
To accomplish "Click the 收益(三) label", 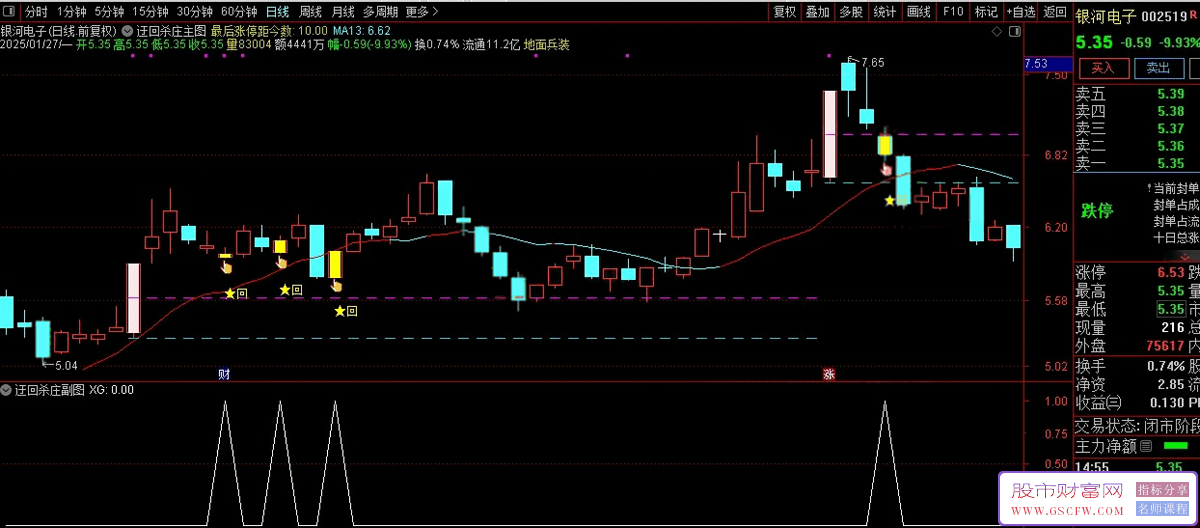I will tap(1098, 402).
